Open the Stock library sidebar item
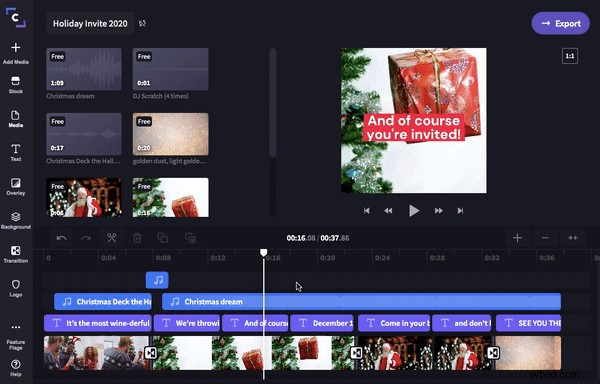This screenshot has height=384, width=600. point(16,85)
